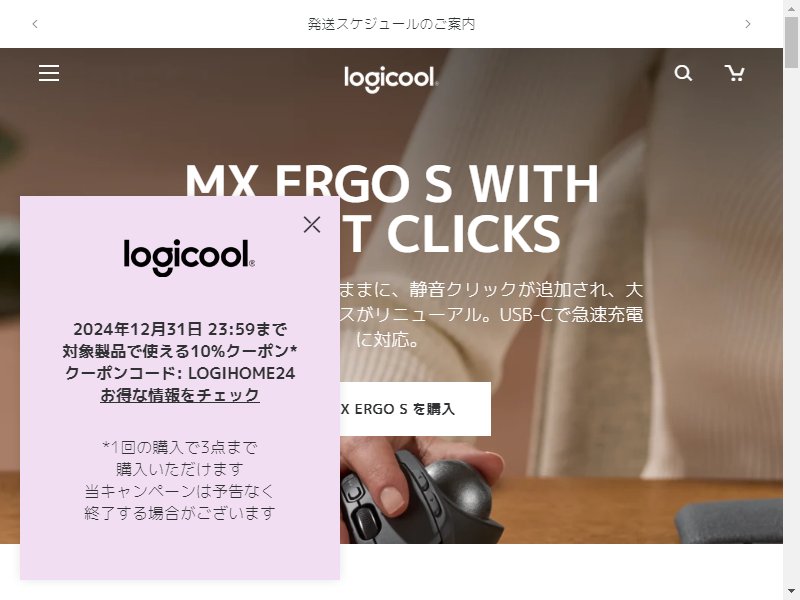Image resolution: width=800 pixels, height=600 pixels.
Task: Open the shopping cart icon
Action: 735,73
